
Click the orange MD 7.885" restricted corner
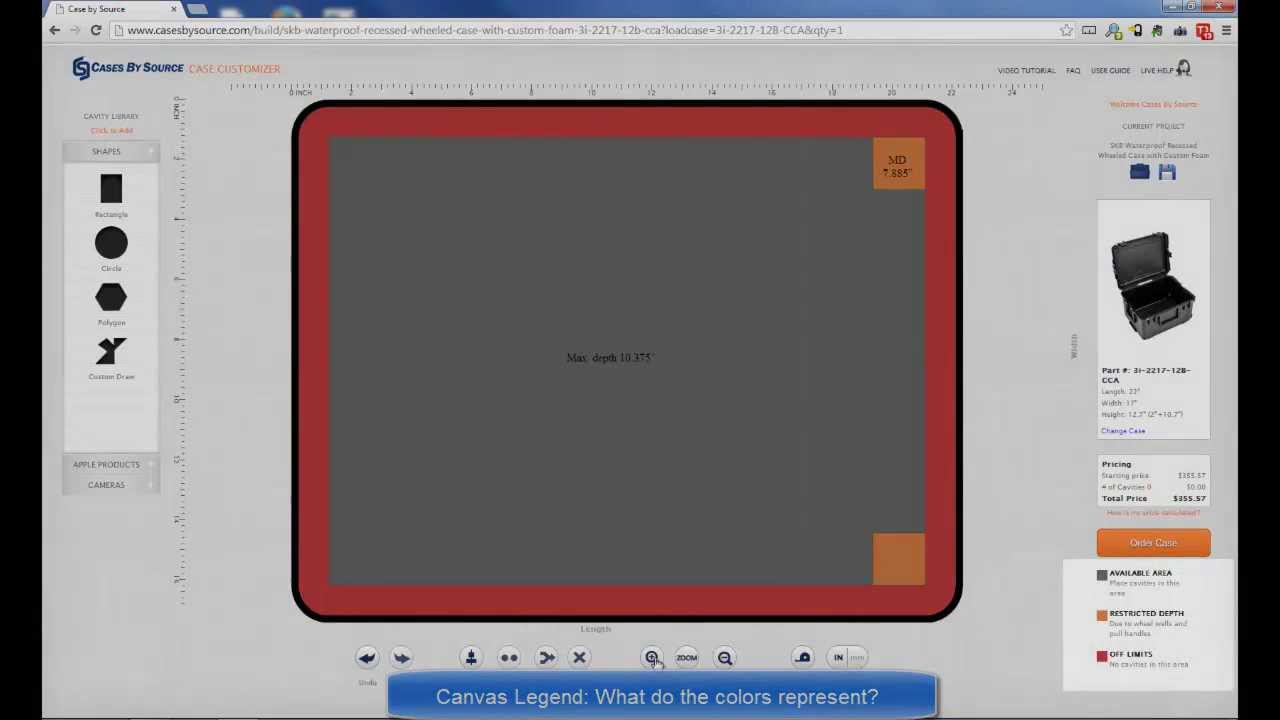(x=898, y=164)
